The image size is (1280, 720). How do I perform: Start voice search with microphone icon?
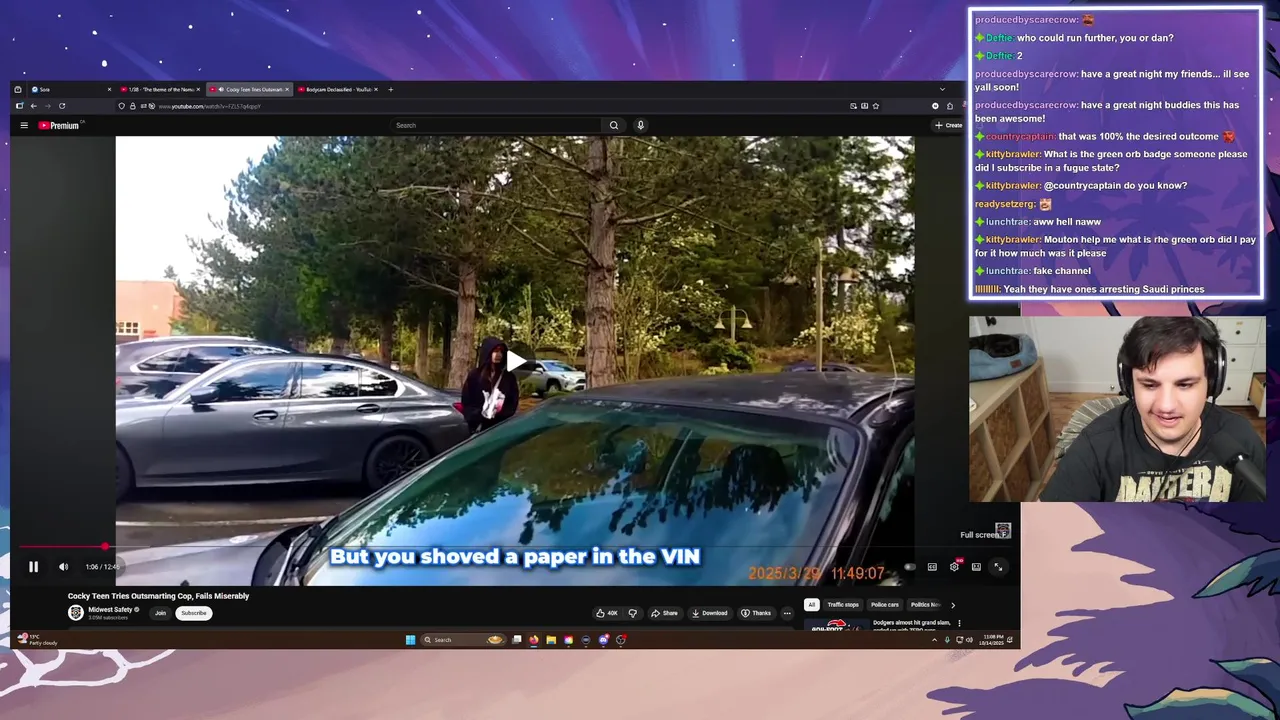[x=640, y=125]
